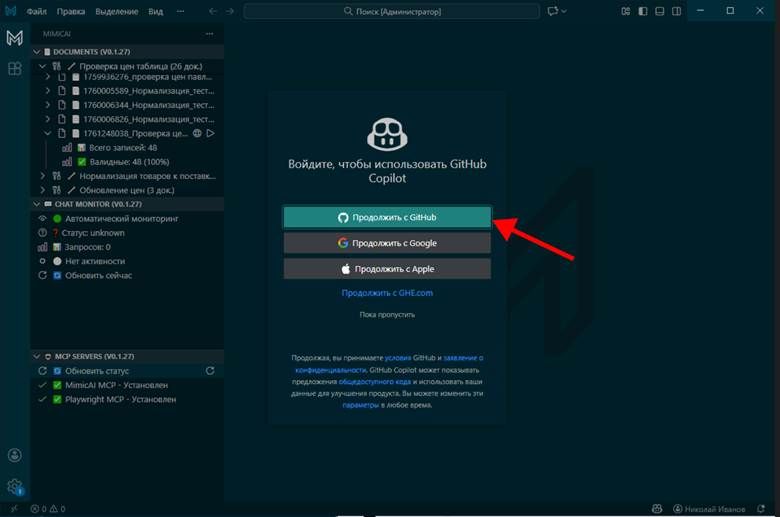Screen dimensions: 780x517
Task: Show errors and warnings count in status bar
Action: [48, 509]
